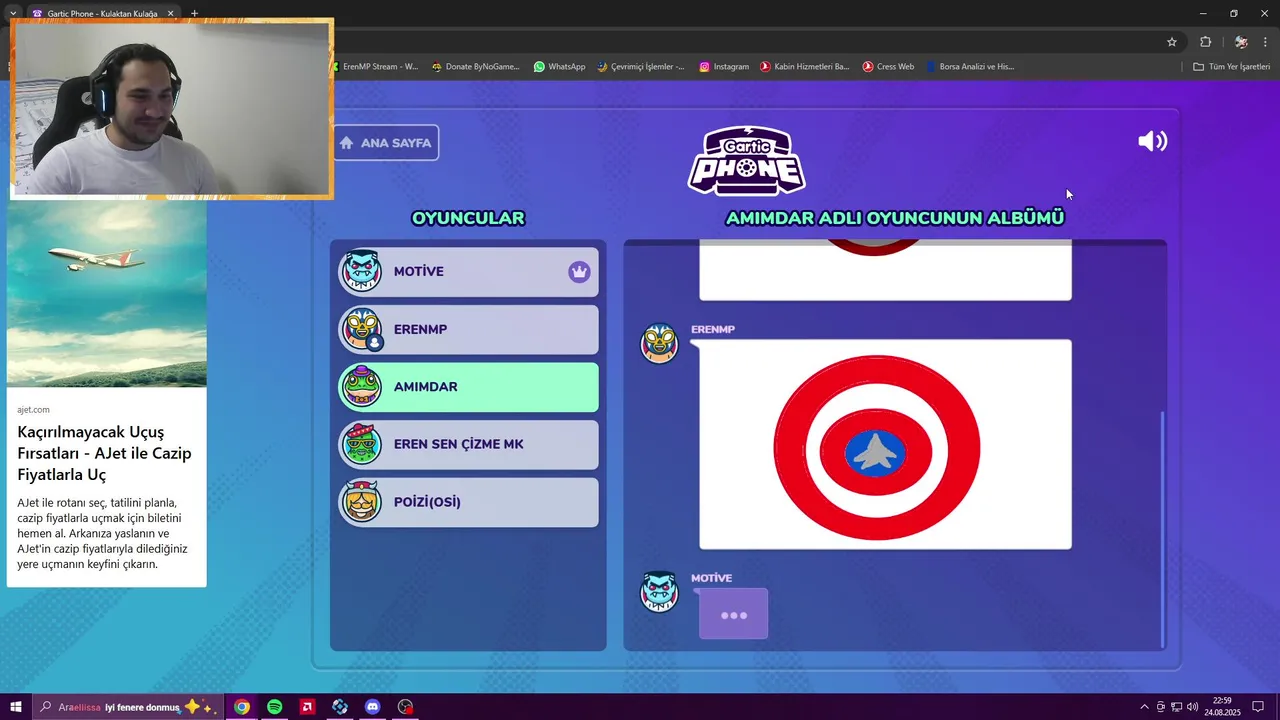Open the Windows Start menu
The image size is (1280, 720).
16,707
